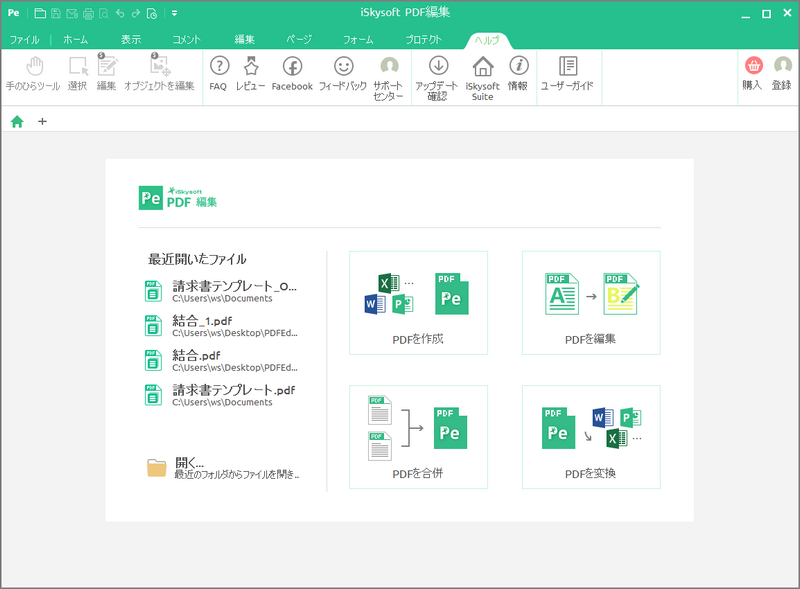Click the open folder icon in title bar

point(40,13)
